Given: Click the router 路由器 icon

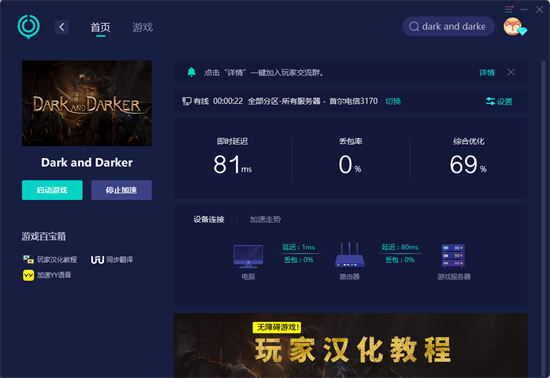Looking at the screenshot, I should (350, 255).
